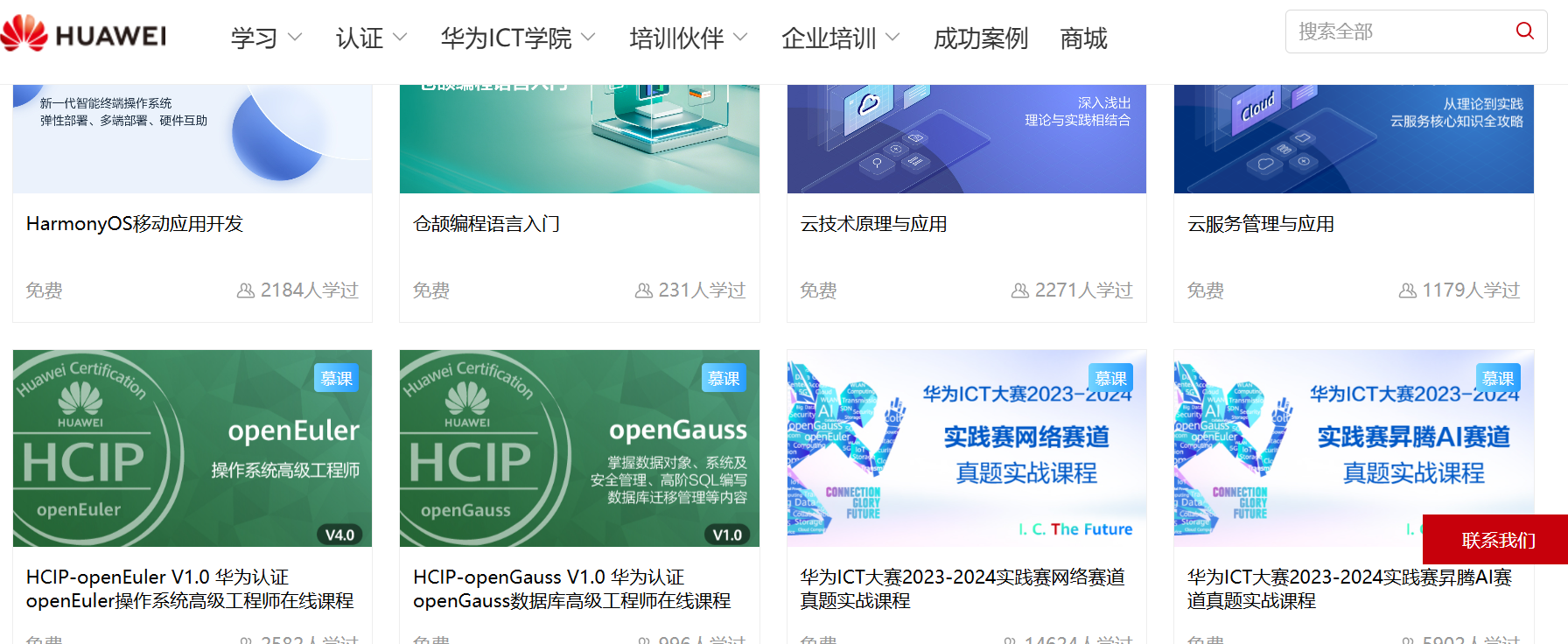Click 231人学过 learner count
Screen dimensions: 1568x644
[x=702, y=290]
